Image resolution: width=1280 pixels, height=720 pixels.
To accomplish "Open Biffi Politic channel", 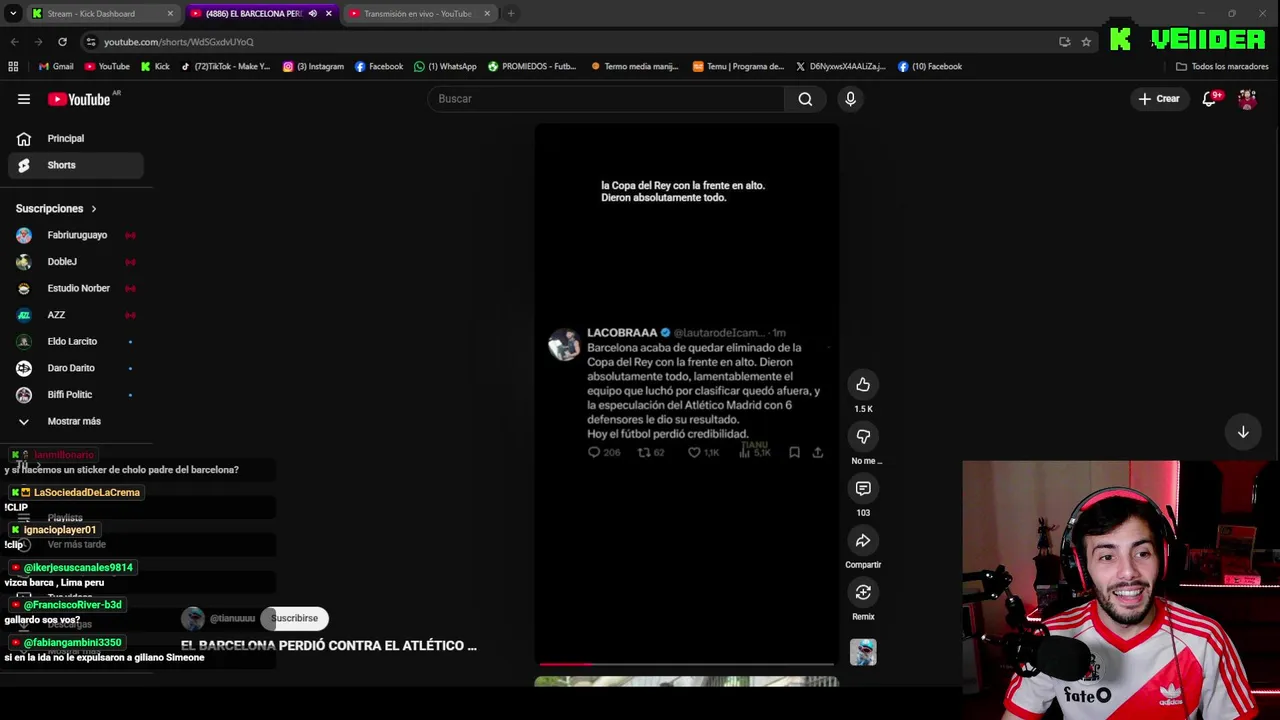I will coord(75,394).
